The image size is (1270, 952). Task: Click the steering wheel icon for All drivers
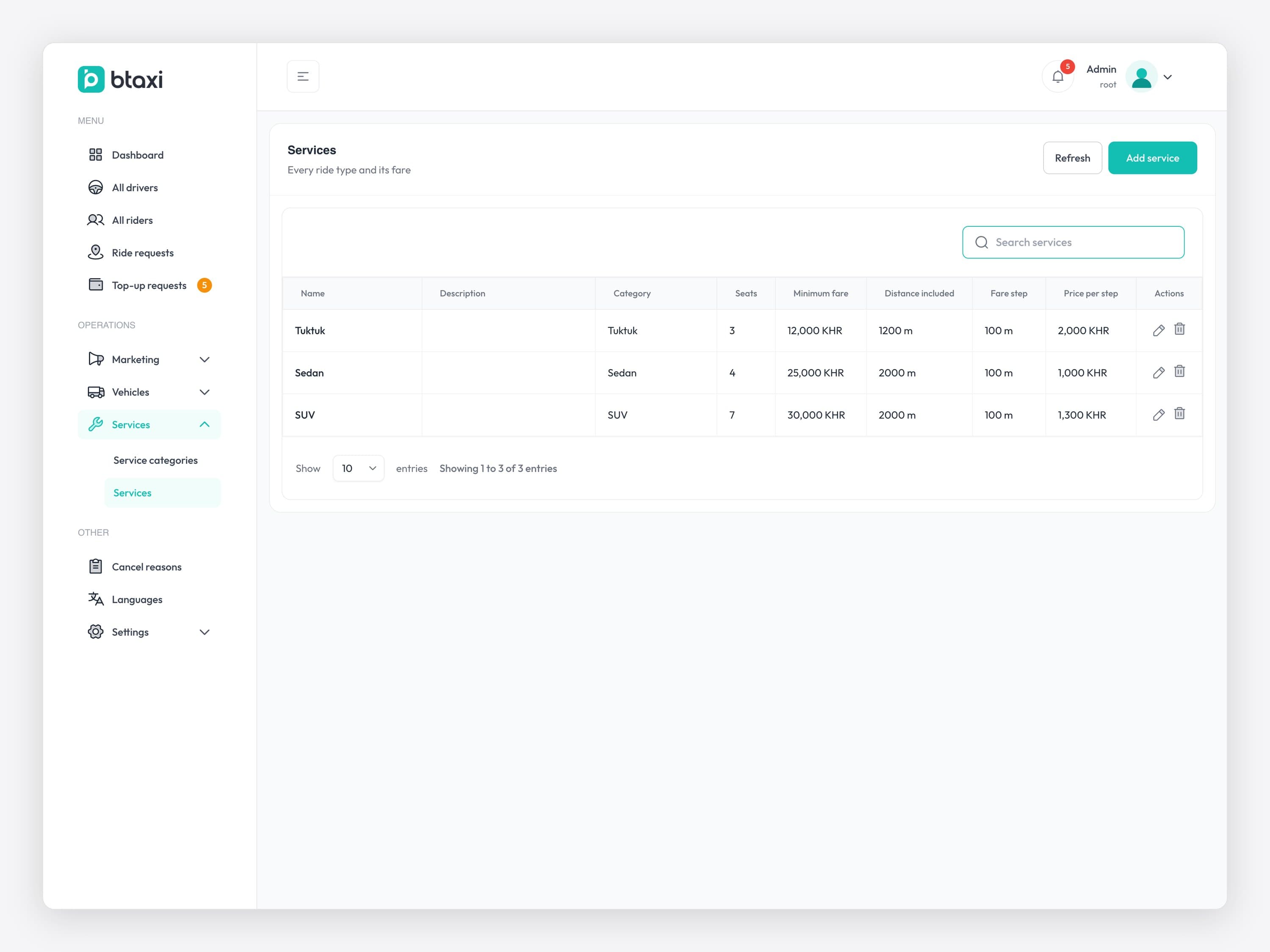click(95, 187)
